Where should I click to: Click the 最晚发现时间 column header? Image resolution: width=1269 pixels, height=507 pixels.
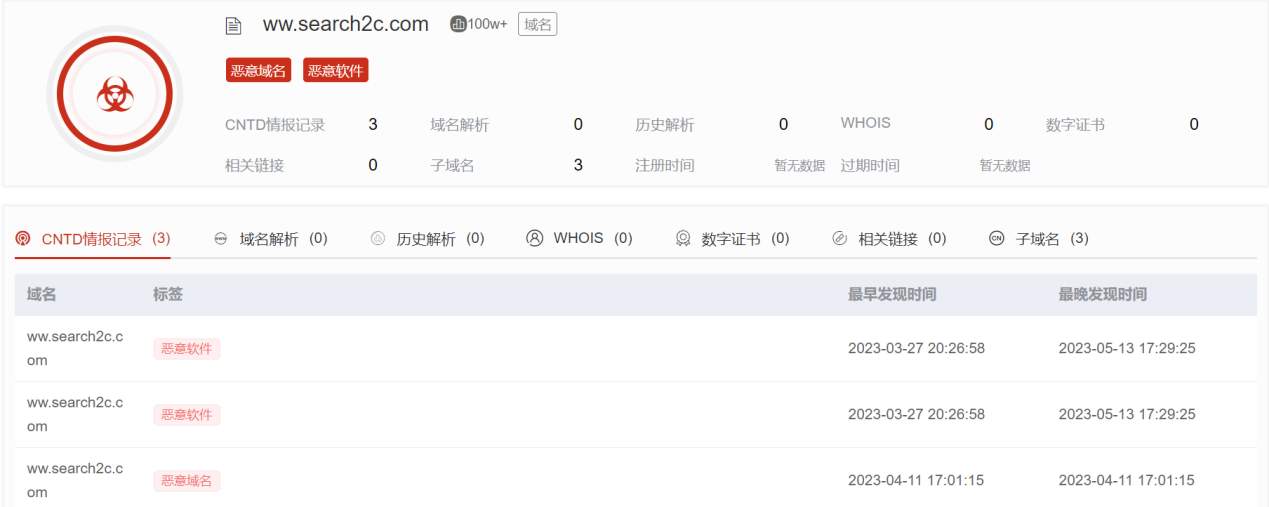[x=1102, y=295]
